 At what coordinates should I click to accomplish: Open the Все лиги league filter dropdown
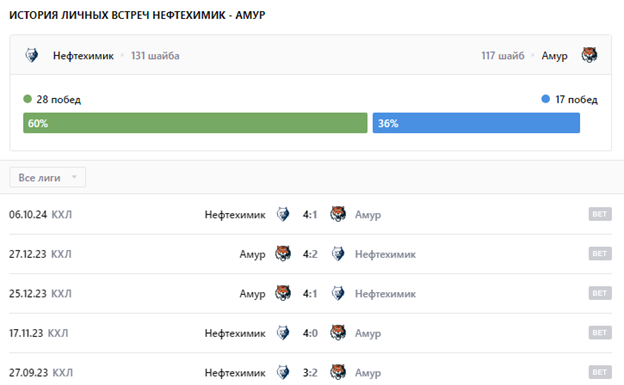(x=47, y=177)
